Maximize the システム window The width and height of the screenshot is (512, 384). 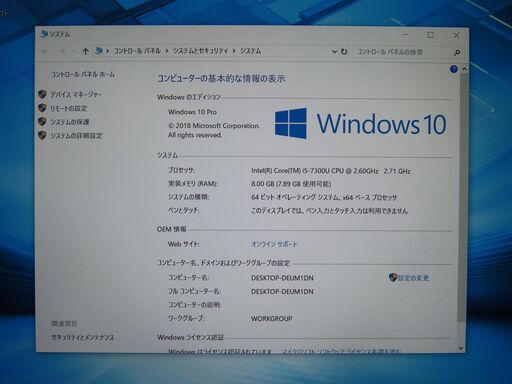430,35
